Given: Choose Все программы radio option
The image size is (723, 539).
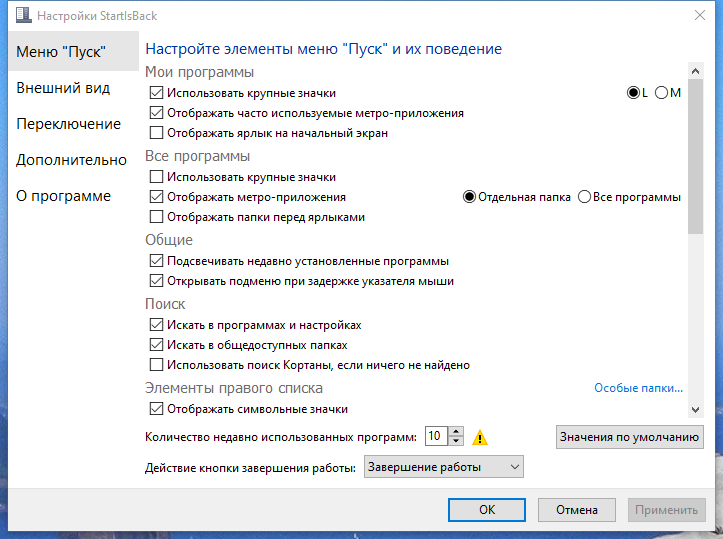Looking at the screenshot, I should pyautogui.click(x=584, y=197).
